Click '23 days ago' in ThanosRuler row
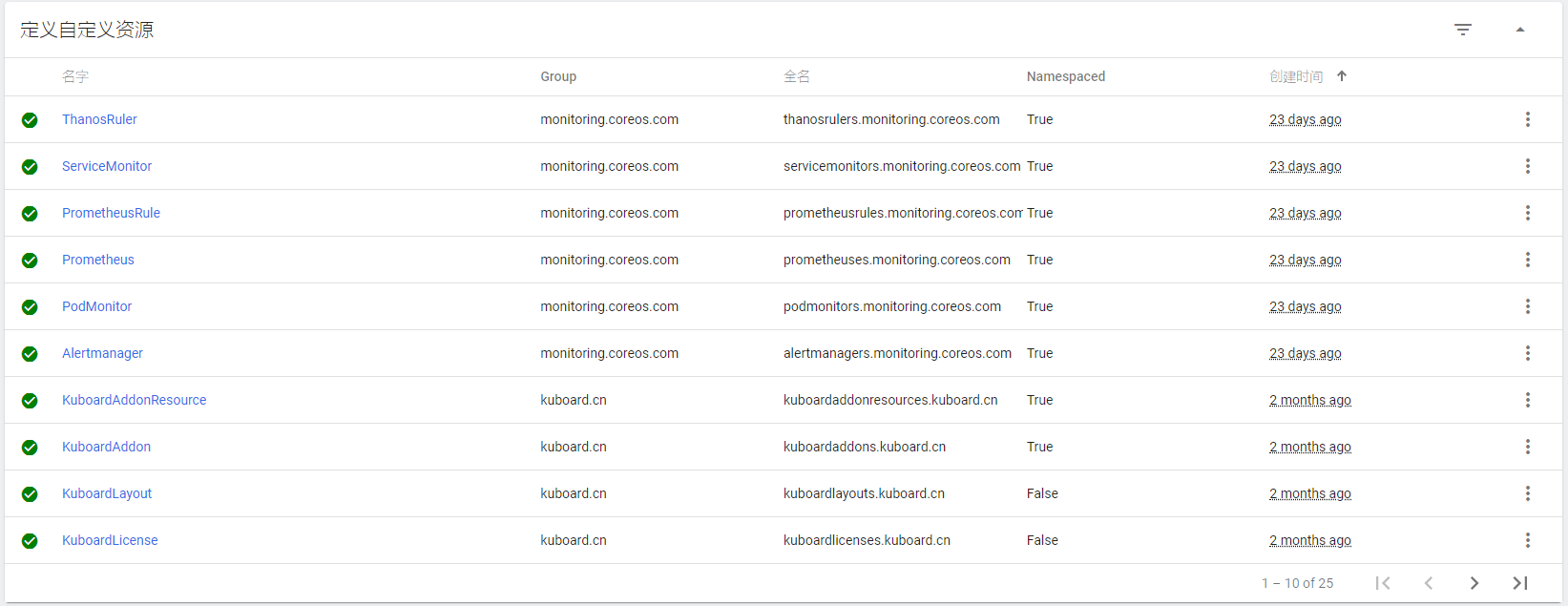 point(1306,119)
